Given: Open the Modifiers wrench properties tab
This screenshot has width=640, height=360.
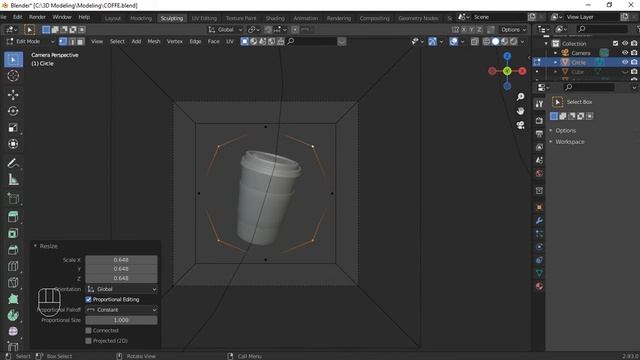Looking at the screenshot, I should 539,220.
